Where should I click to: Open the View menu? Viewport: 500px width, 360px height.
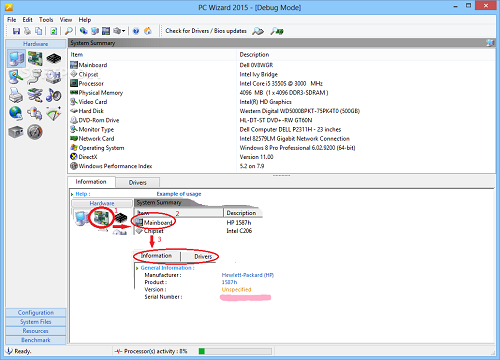coord(66,20)
